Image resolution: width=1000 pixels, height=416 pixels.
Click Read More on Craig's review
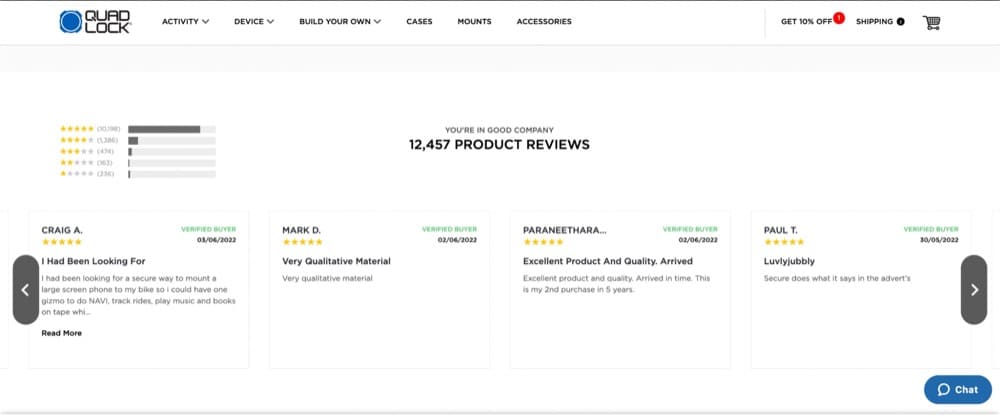pyautogui.click(x=61, y=333)
